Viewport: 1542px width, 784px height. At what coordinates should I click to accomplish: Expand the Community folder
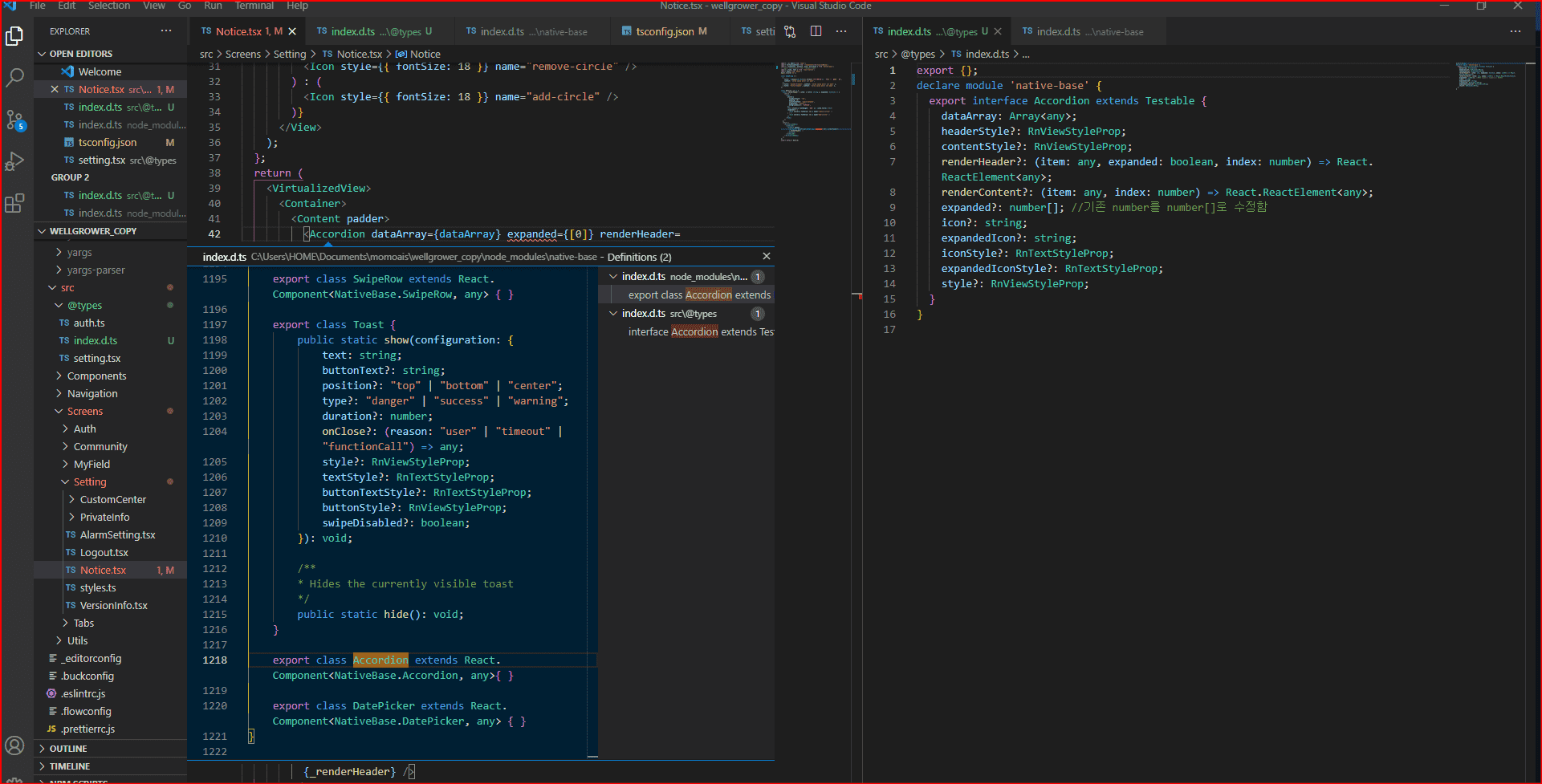[100, 446]
